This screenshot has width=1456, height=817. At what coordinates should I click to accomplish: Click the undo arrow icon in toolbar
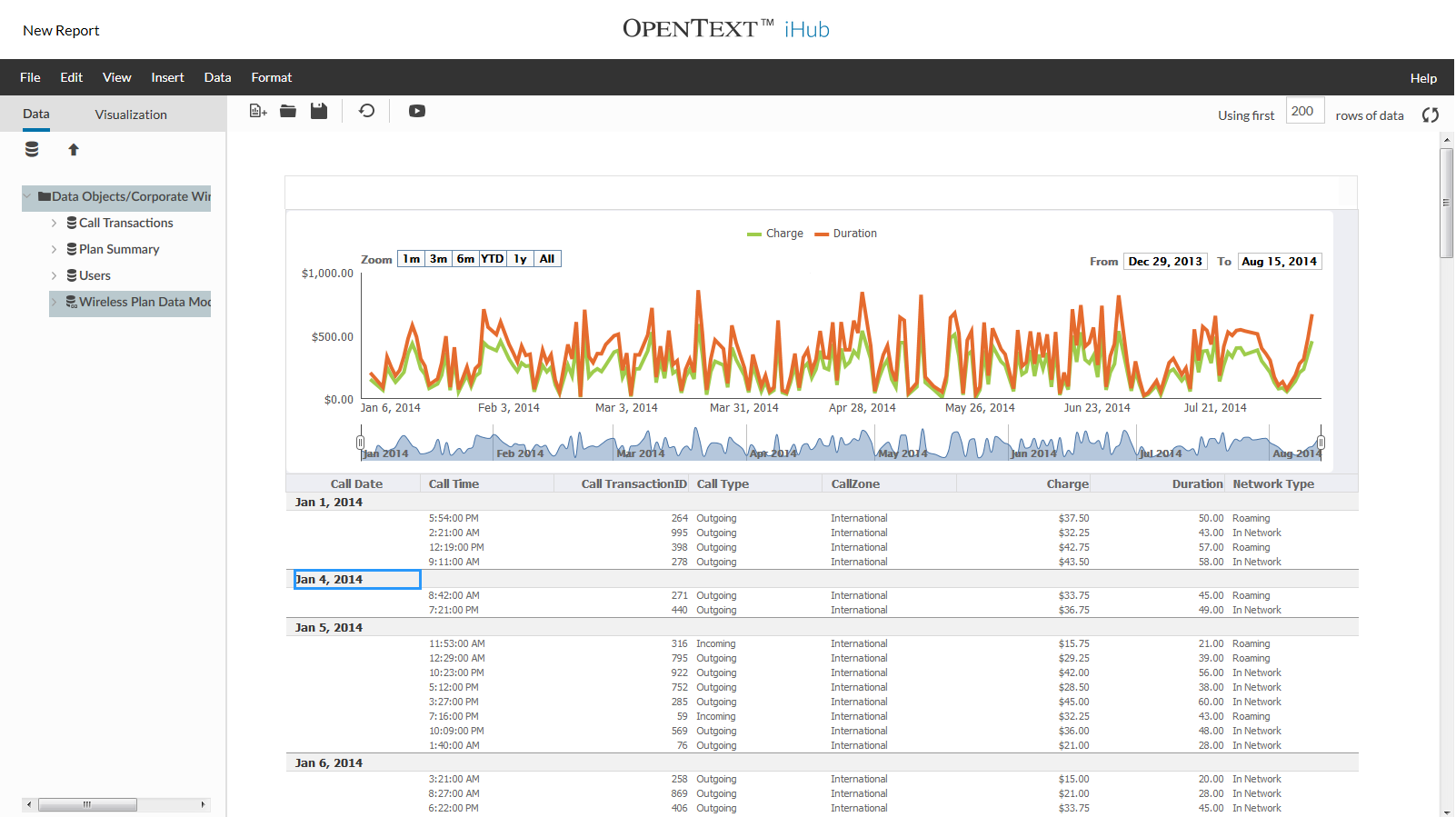(x=367, y=111)
